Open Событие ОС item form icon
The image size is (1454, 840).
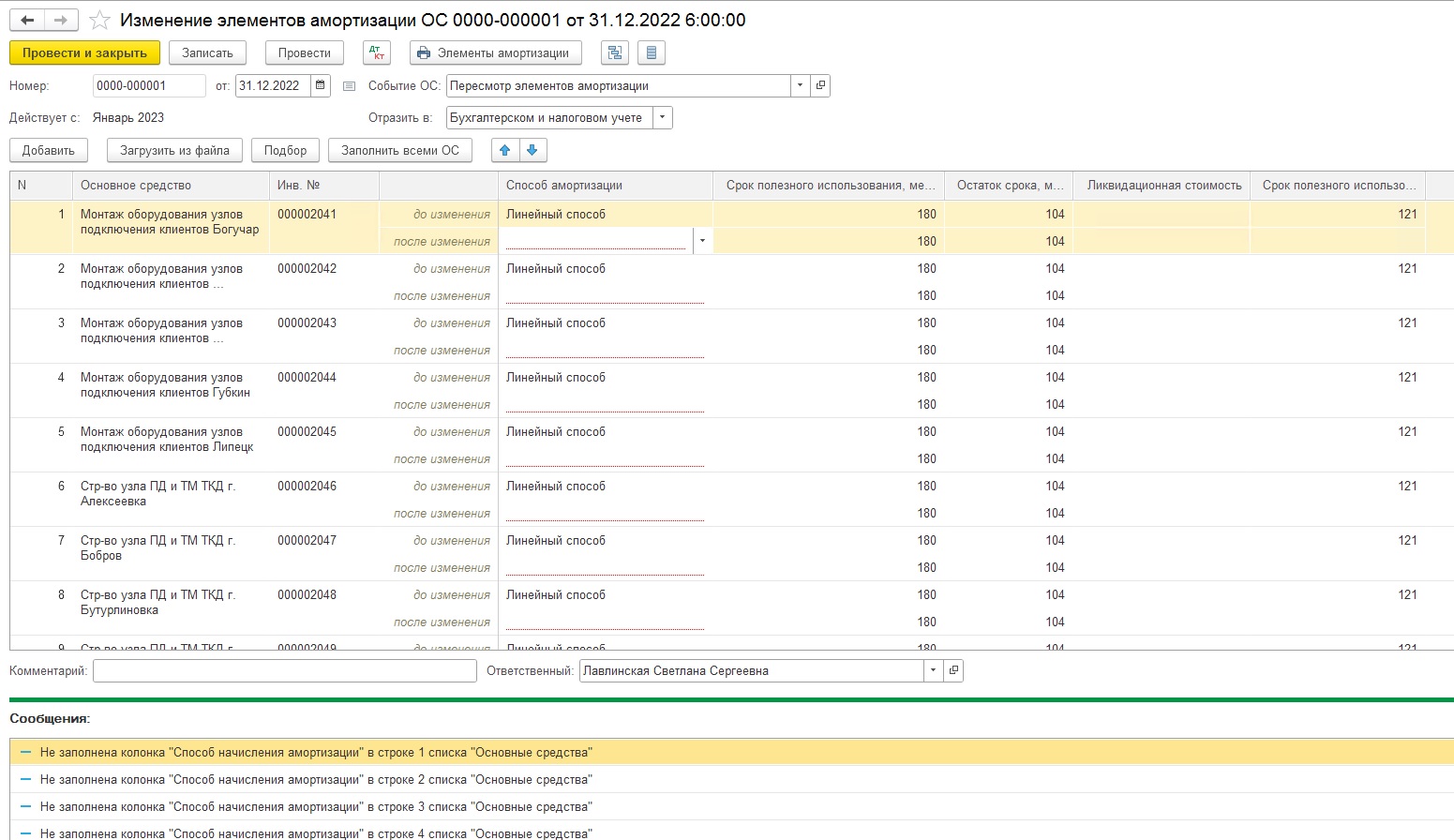pyautogui.click(x=820, y=85)
